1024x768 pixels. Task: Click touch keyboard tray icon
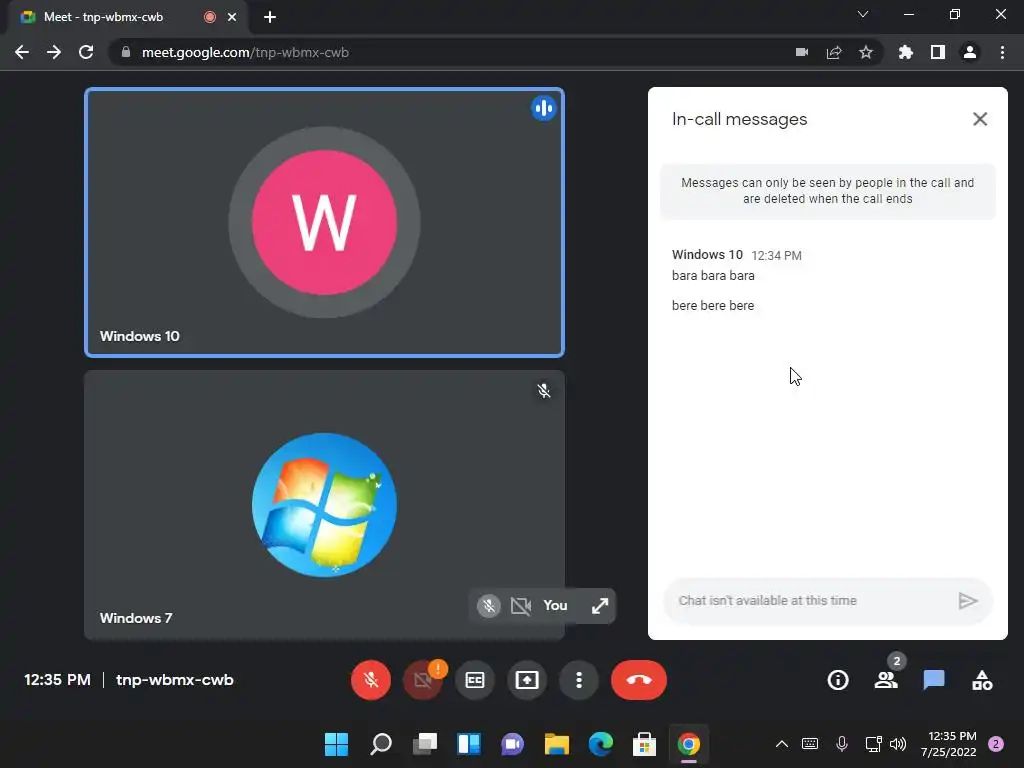pos(810,744)
